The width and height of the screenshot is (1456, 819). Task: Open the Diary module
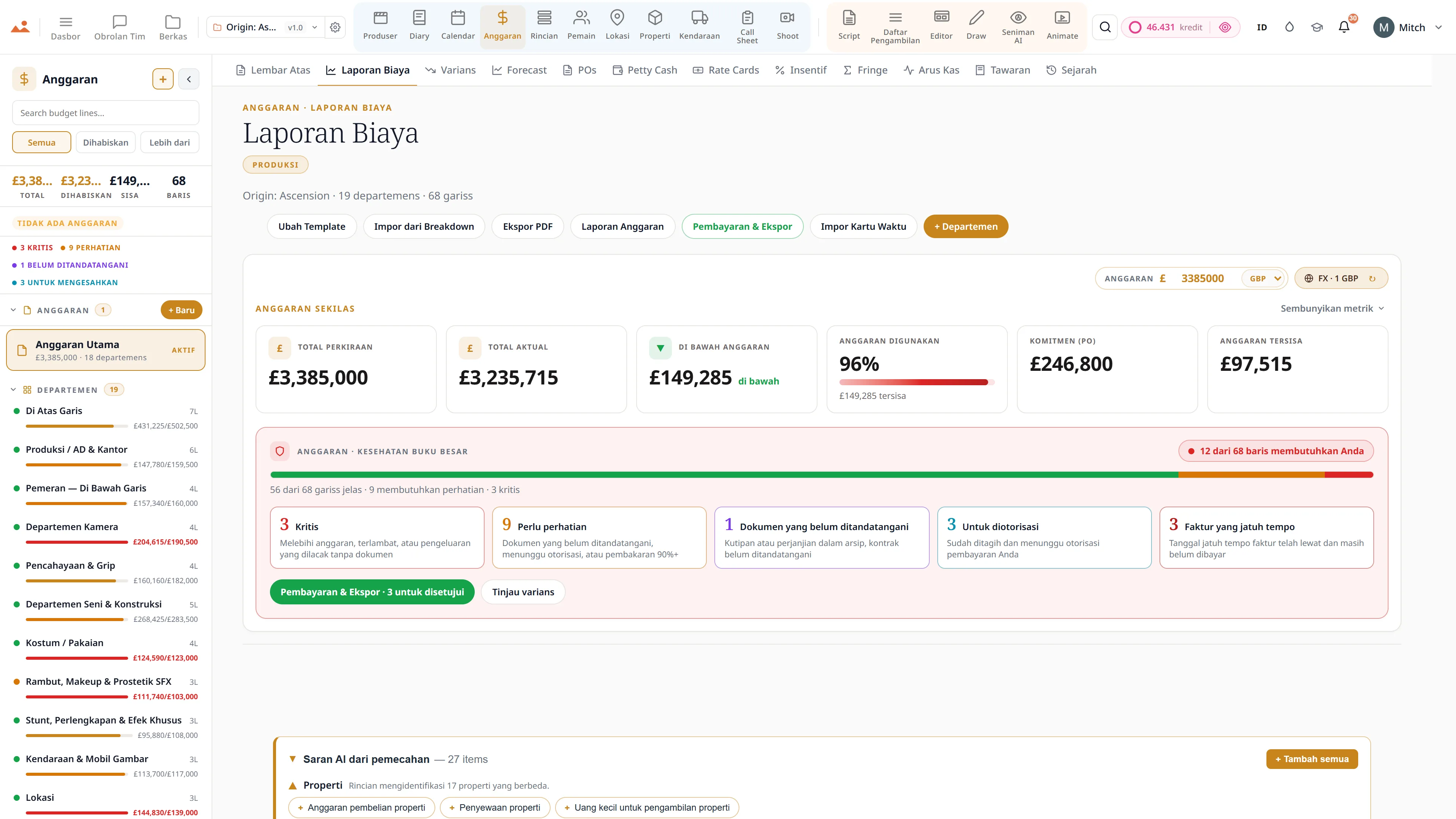point(419,26)
